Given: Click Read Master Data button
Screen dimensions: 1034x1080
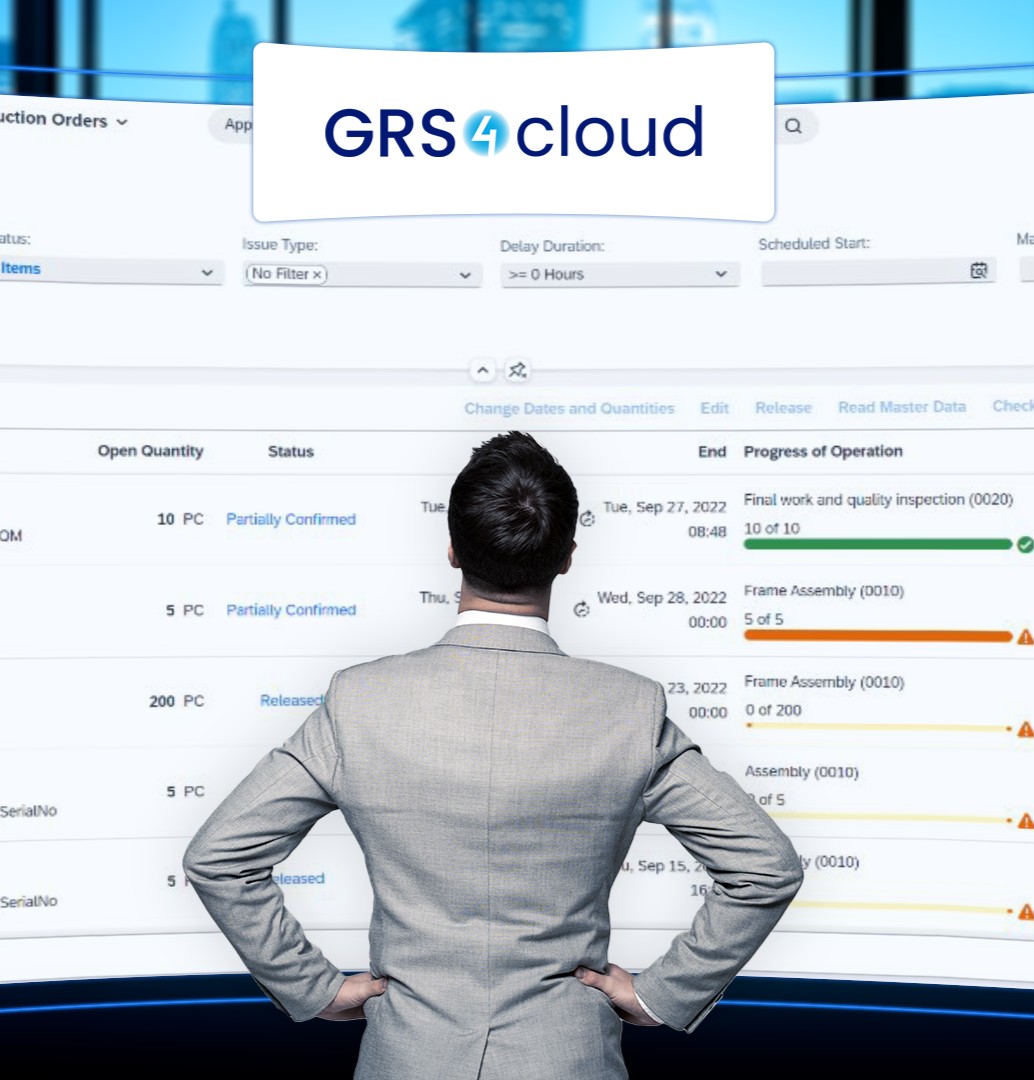Looking at the screenshot, I should (902, 406).
